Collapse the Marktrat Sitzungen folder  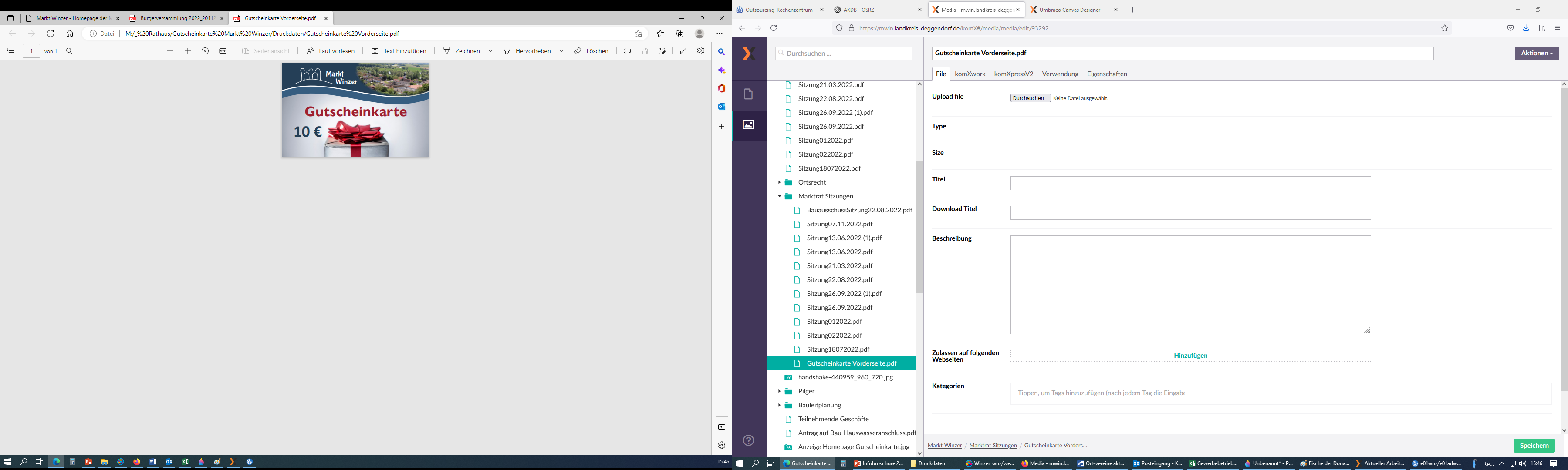click(779, 196)
